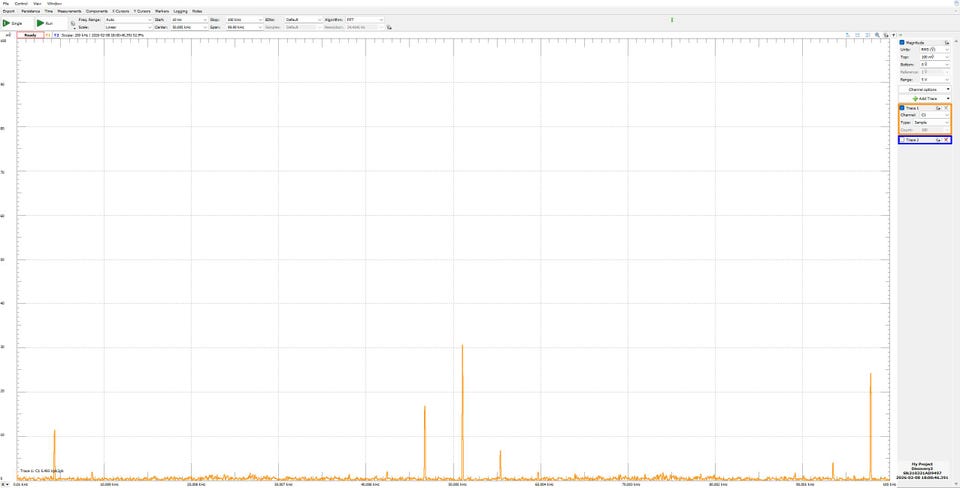Click the zoom magnifier icon above plot

(877, 35)
